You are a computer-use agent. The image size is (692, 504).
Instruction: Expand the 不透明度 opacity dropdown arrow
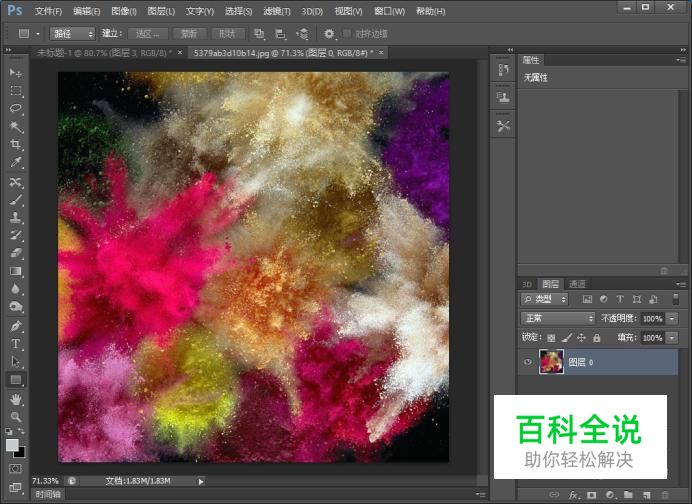click(x=672, y=318)
